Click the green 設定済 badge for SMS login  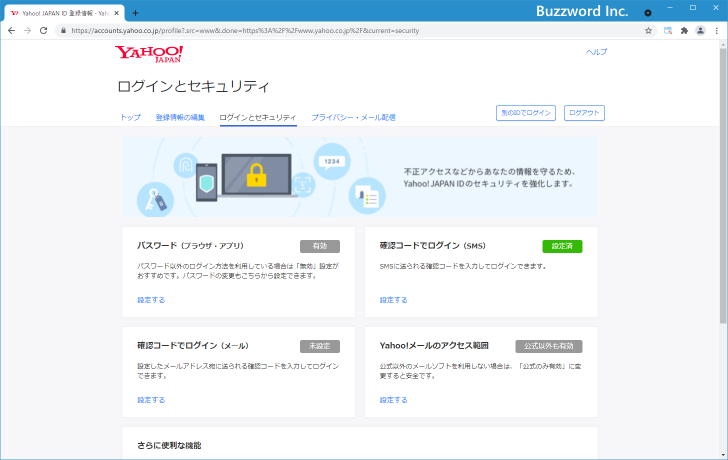coord(562,246)
